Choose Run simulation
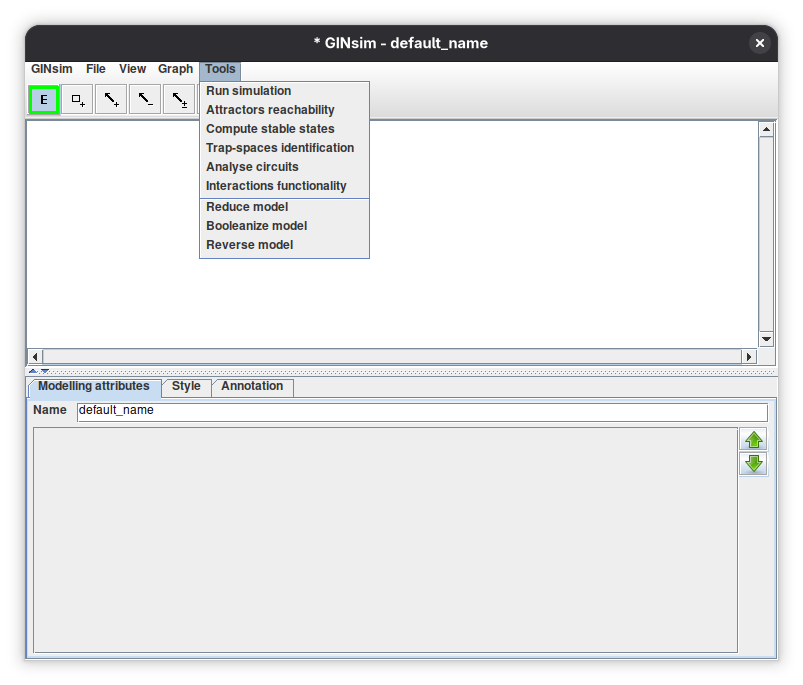Viewport: 803px width, 685px height. point(284,91)
